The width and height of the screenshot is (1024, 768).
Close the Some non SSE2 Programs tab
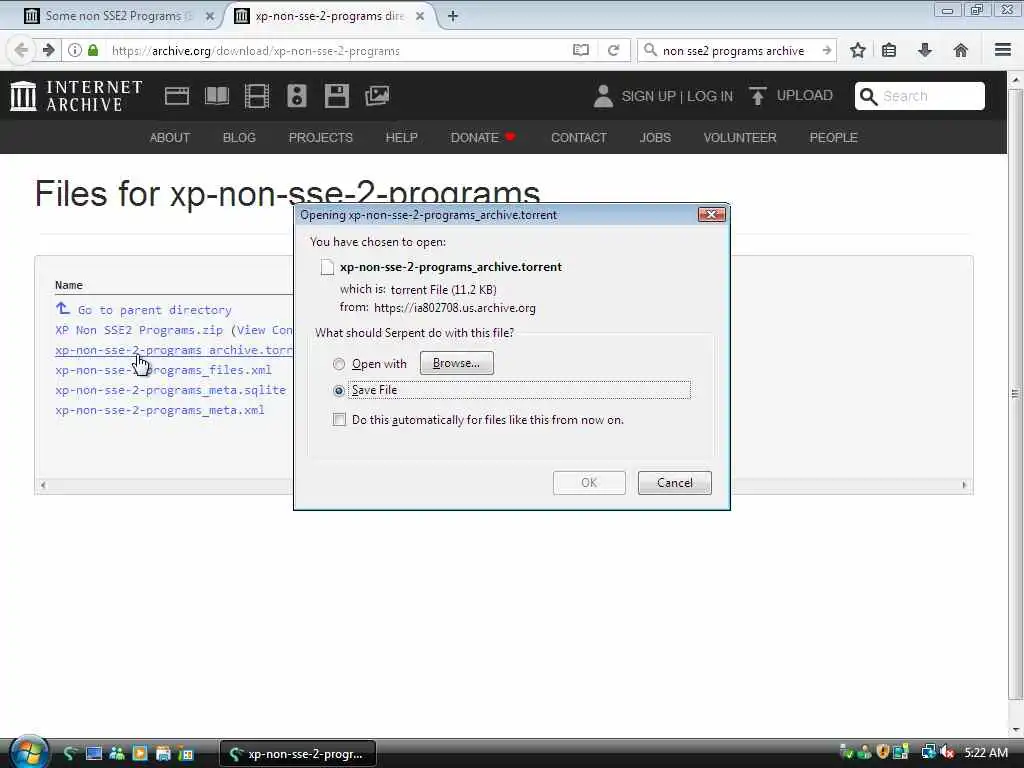pyautogui.click(x=210, y=16)
